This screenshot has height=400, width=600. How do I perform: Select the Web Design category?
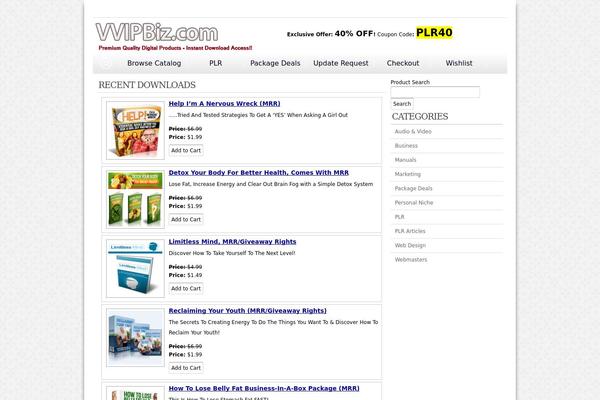(x=410, y=245)
